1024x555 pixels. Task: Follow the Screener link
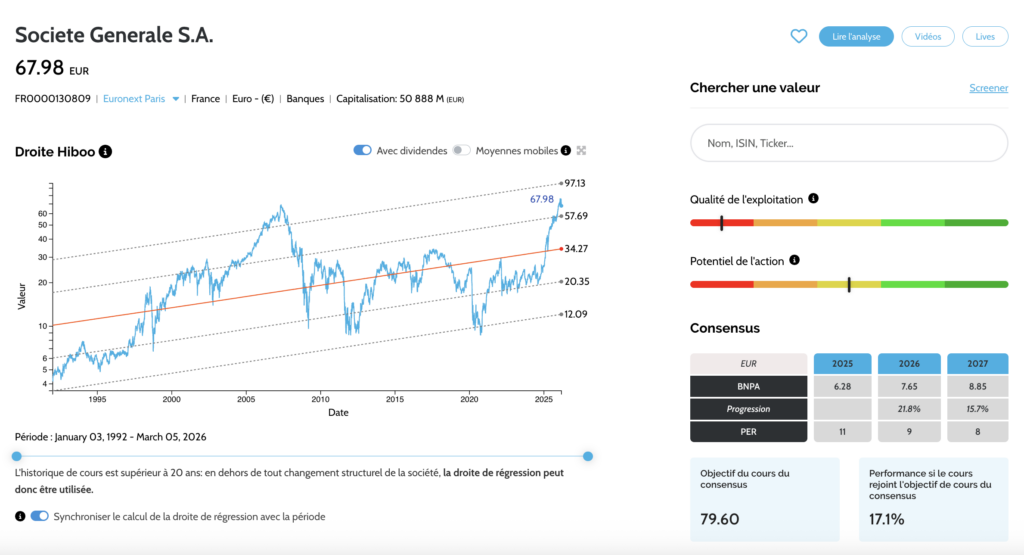click(x=988, y=88)
